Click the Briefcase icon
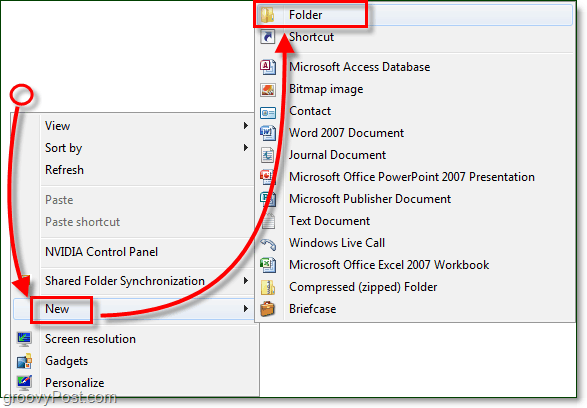Screen dimensions: 587x408 pos(268,309)
